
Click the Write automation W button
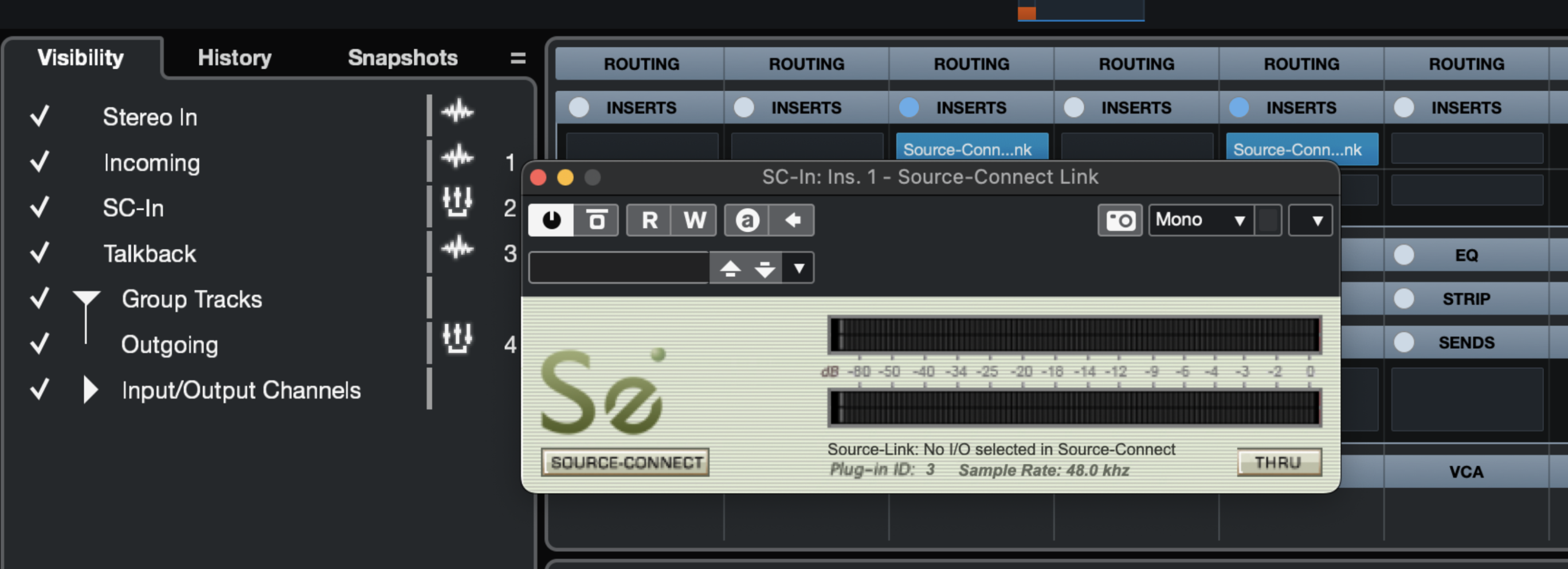point(694,220)
